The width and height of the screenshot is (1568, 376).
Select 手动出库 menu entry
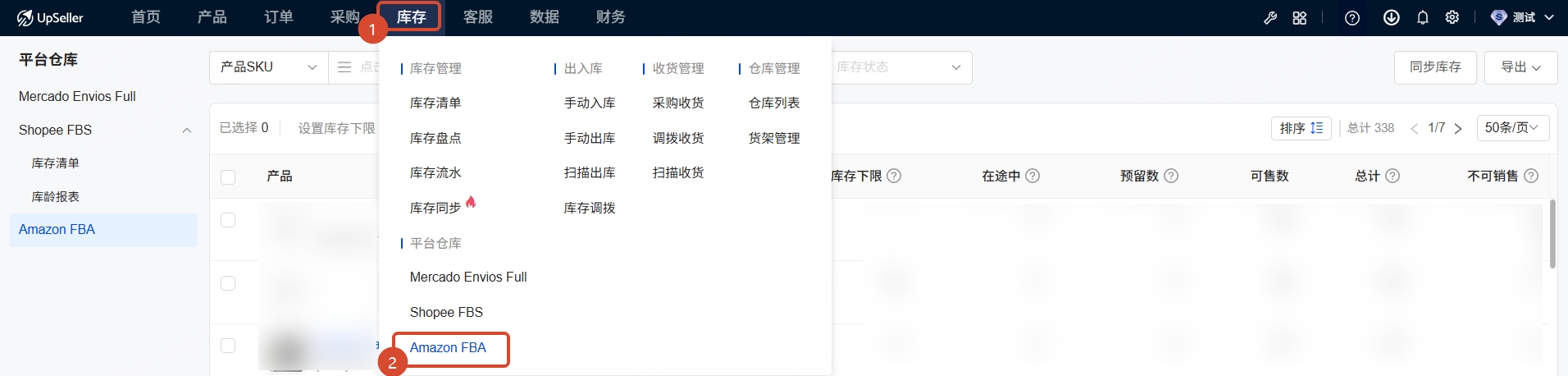click(590, 138)
